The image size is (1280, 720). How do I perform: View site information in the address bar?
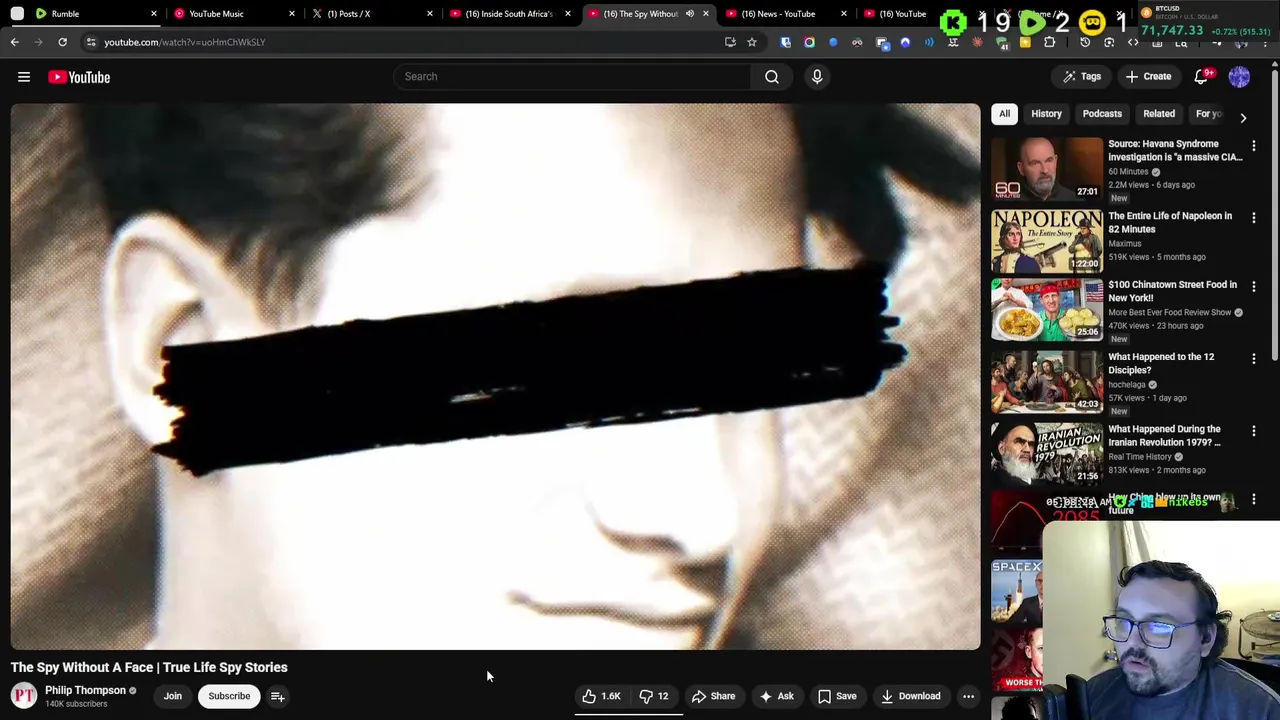91,42
